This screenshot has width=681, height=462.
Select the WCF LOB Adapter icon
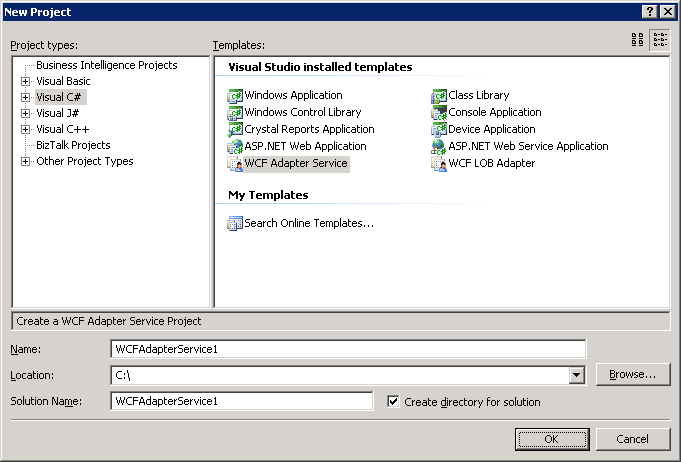pos(439,163)
